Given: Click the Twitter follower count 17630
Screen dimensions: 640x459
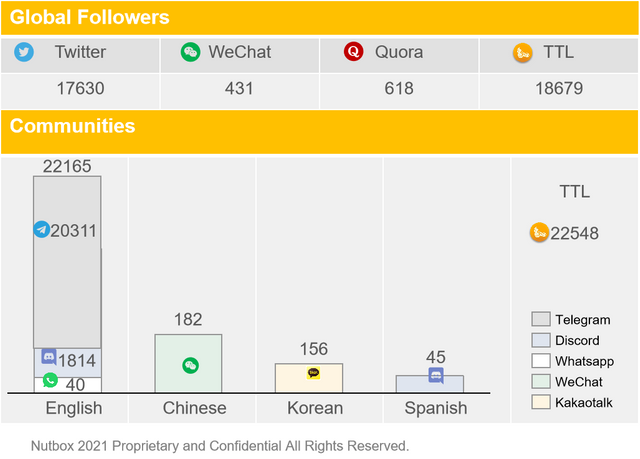Looking at the screenshot, I should pos(80,88).
